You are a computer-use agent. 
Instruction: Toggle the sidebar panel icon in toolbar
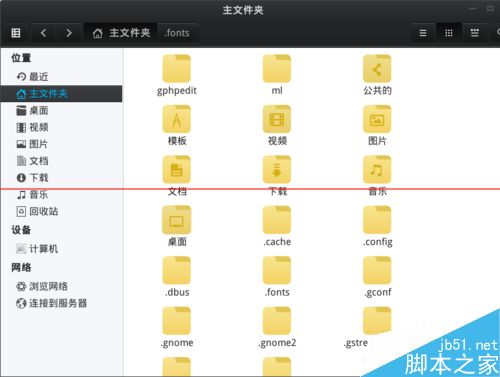(x=16, y=33)
